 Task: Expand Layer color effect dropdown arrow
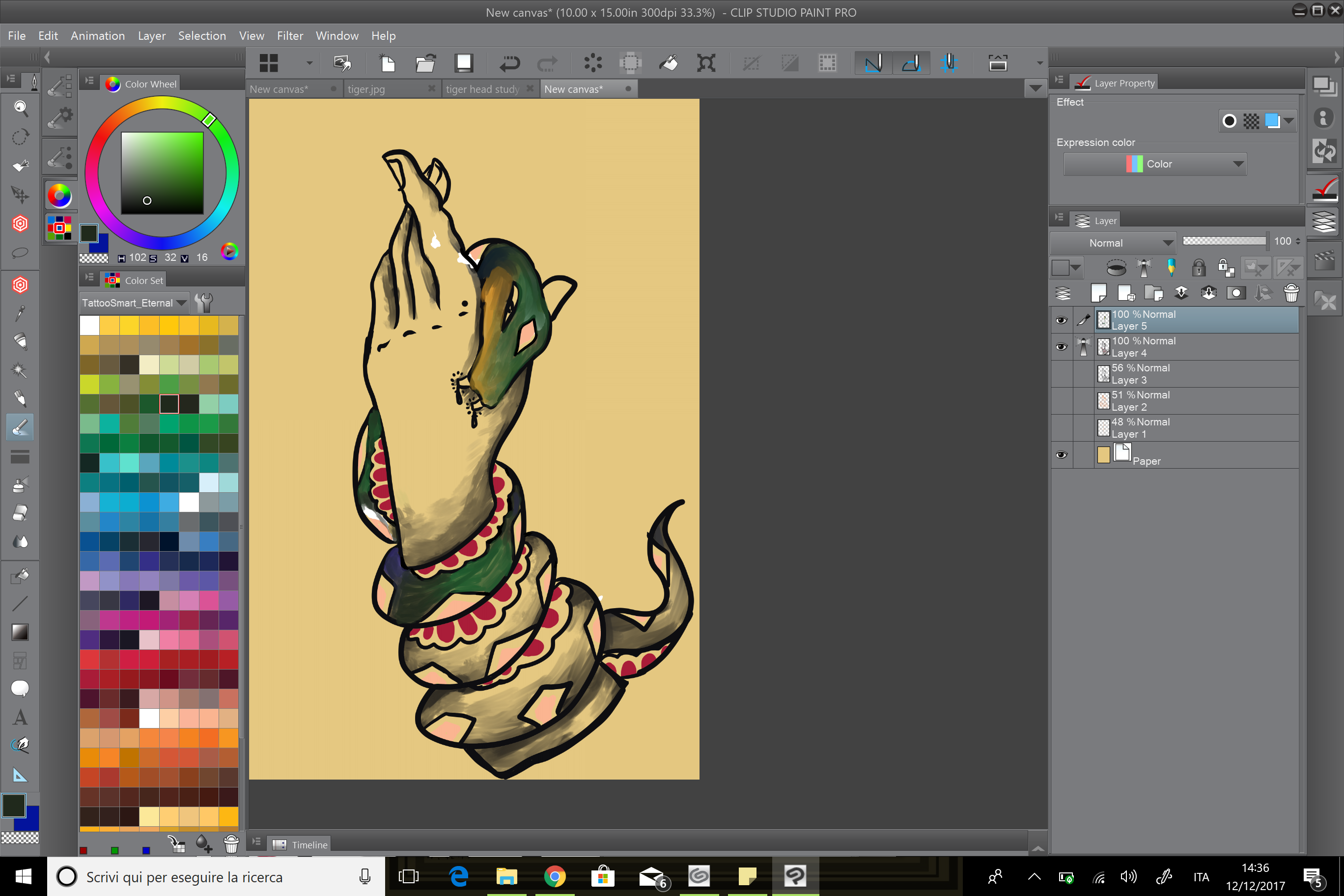[x=1288, y=120]
